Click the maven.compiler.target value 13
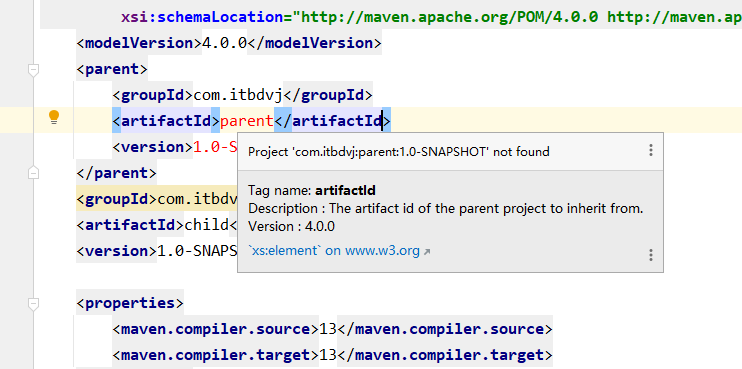 click(x=327, y=354)
